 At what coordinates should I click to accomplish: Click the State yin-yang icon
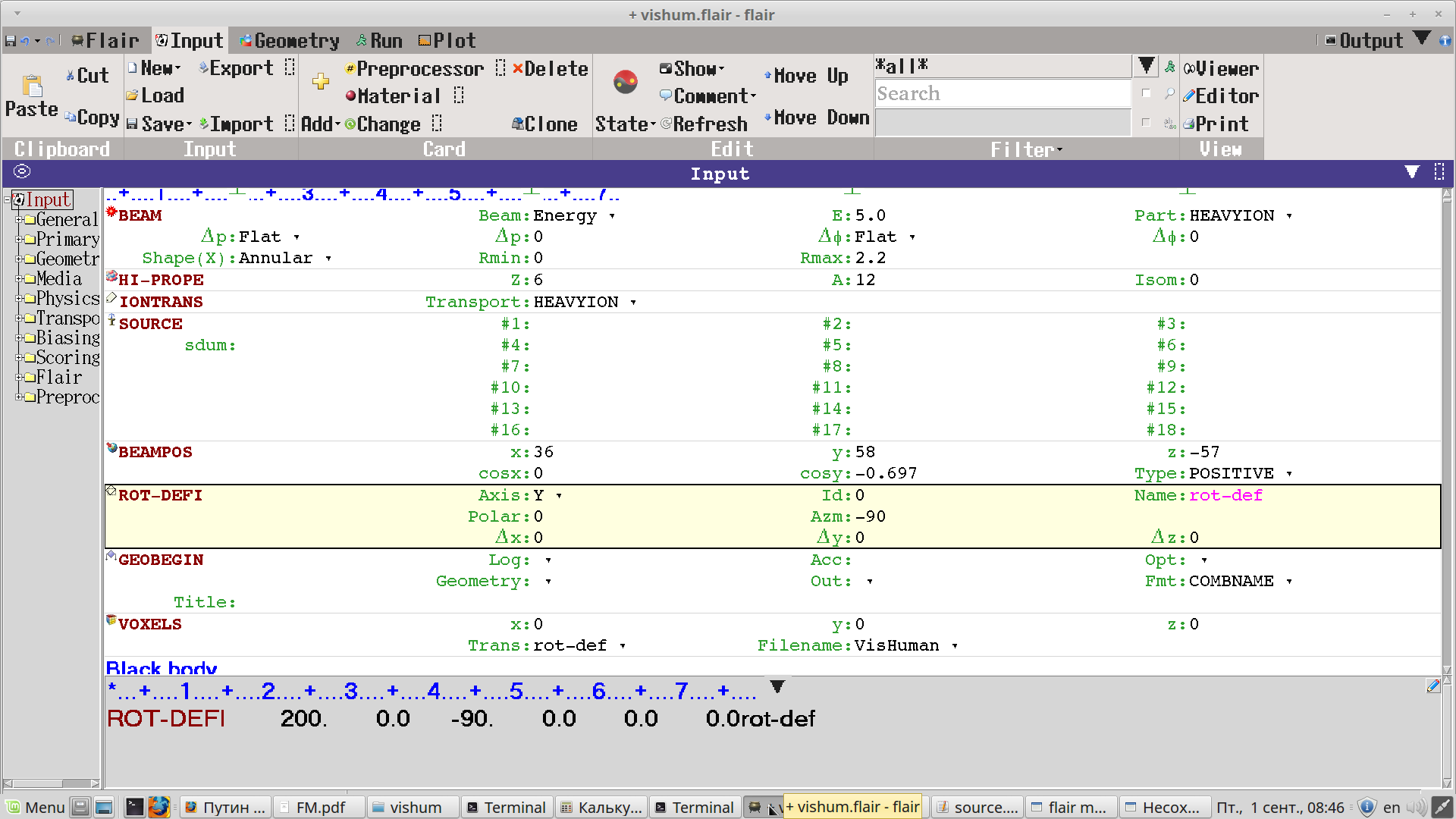626,81
